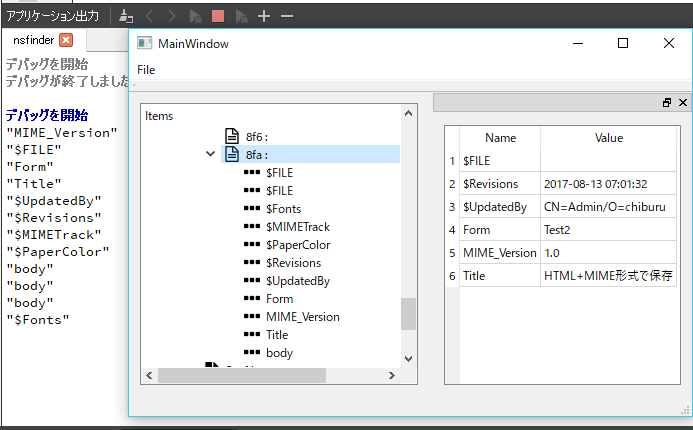Select the CN=Admin/O=chiburu value cell
The width and height of the screenshot is (693, 430).
click(x=609, y=207)
